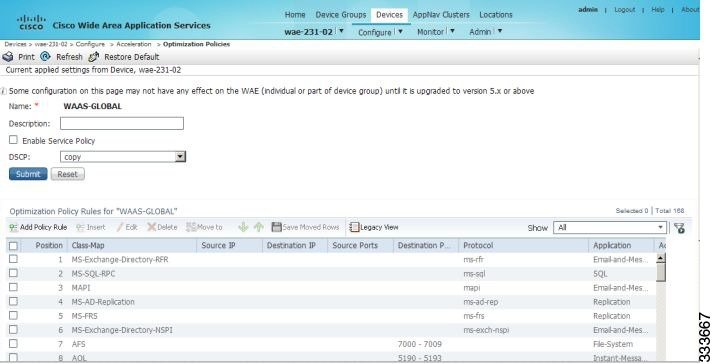The width and height of the screenshot is (715, 364).
Task: Click the scrollbar up arrow
Action: point(660,258)
